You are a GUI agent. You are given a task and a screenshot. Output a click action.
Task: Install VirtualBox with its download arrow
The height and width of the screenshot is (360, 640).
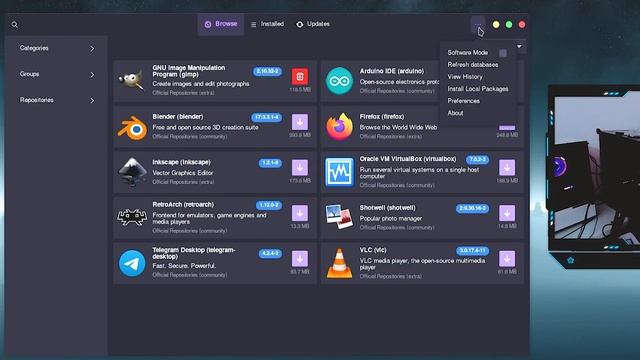coord(507,167)
